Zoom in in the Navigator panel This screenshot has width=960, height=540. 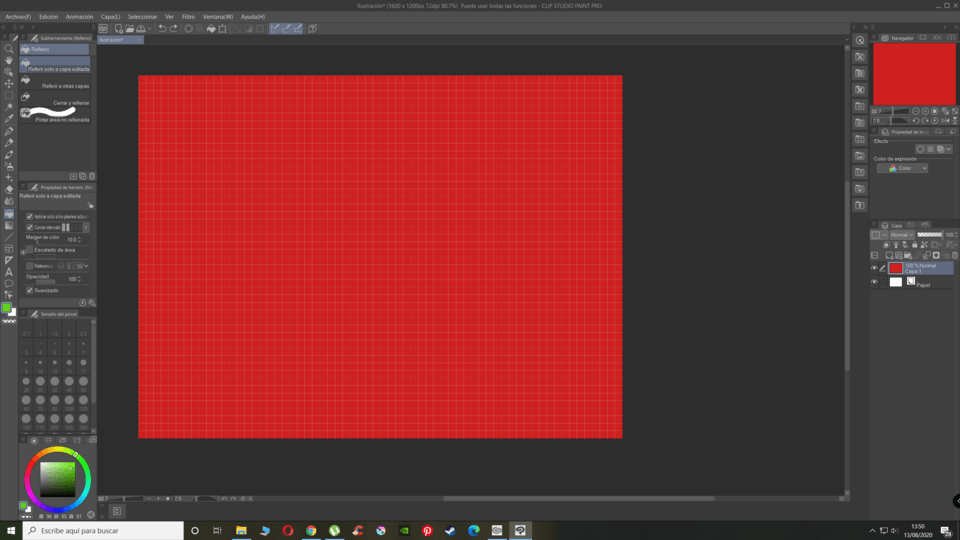coord(925,111)
